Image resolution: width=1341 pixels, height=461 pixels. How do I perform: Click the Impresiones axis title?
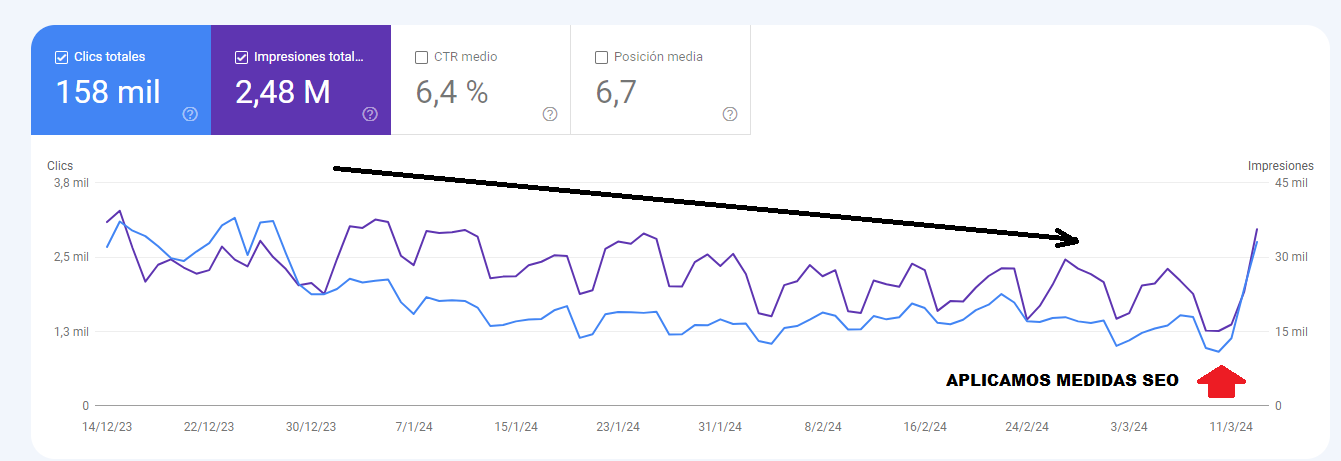point(1281,166)
